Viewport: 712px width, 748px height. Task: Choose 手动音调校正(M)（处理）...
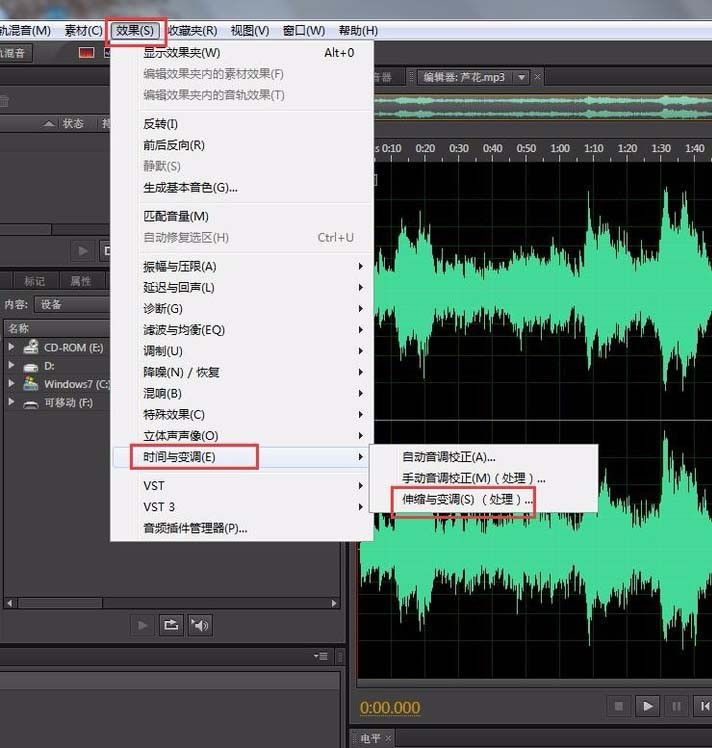484,478
